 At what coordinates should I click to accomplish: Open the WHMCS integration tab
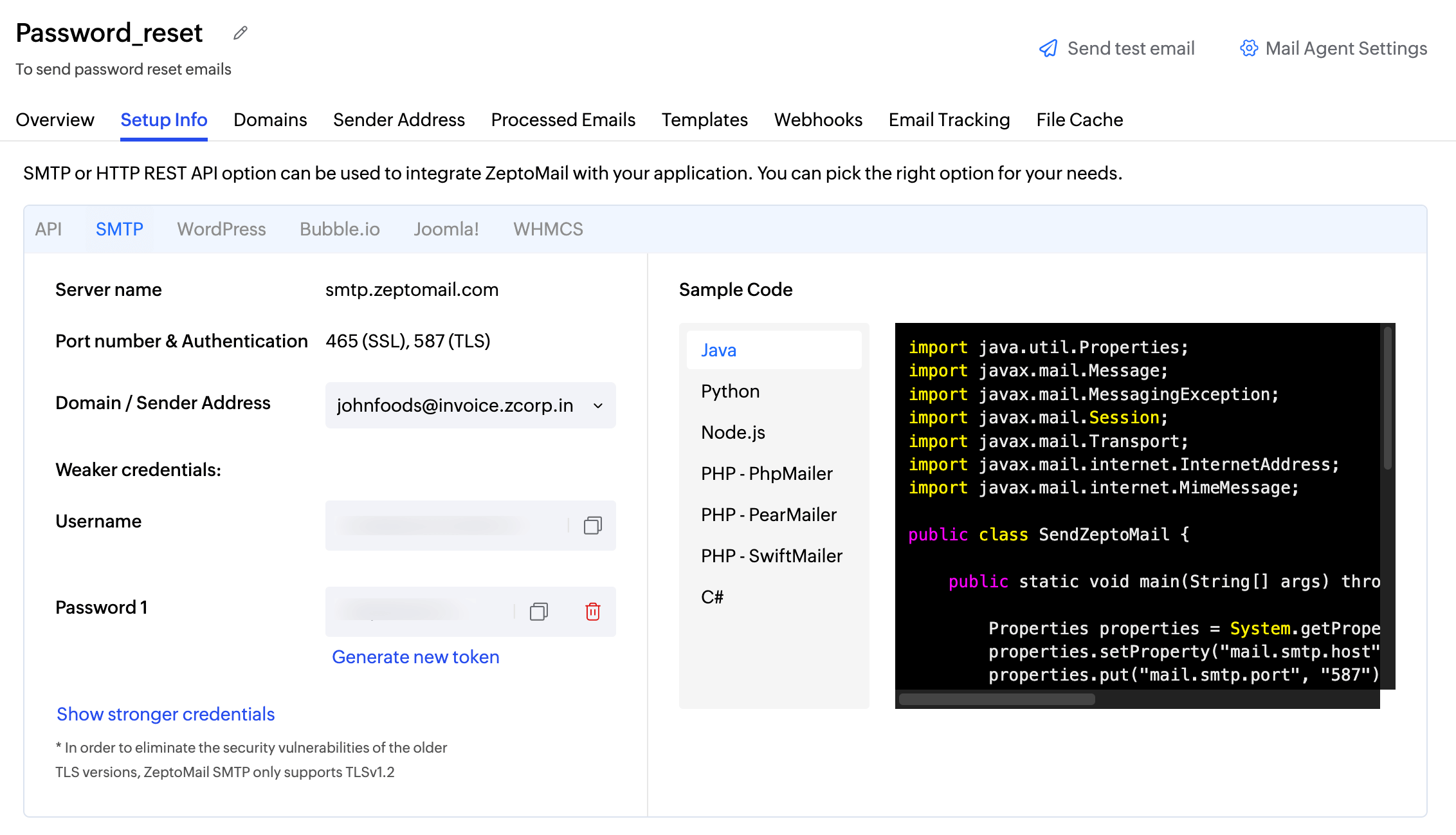coord(548,229)
